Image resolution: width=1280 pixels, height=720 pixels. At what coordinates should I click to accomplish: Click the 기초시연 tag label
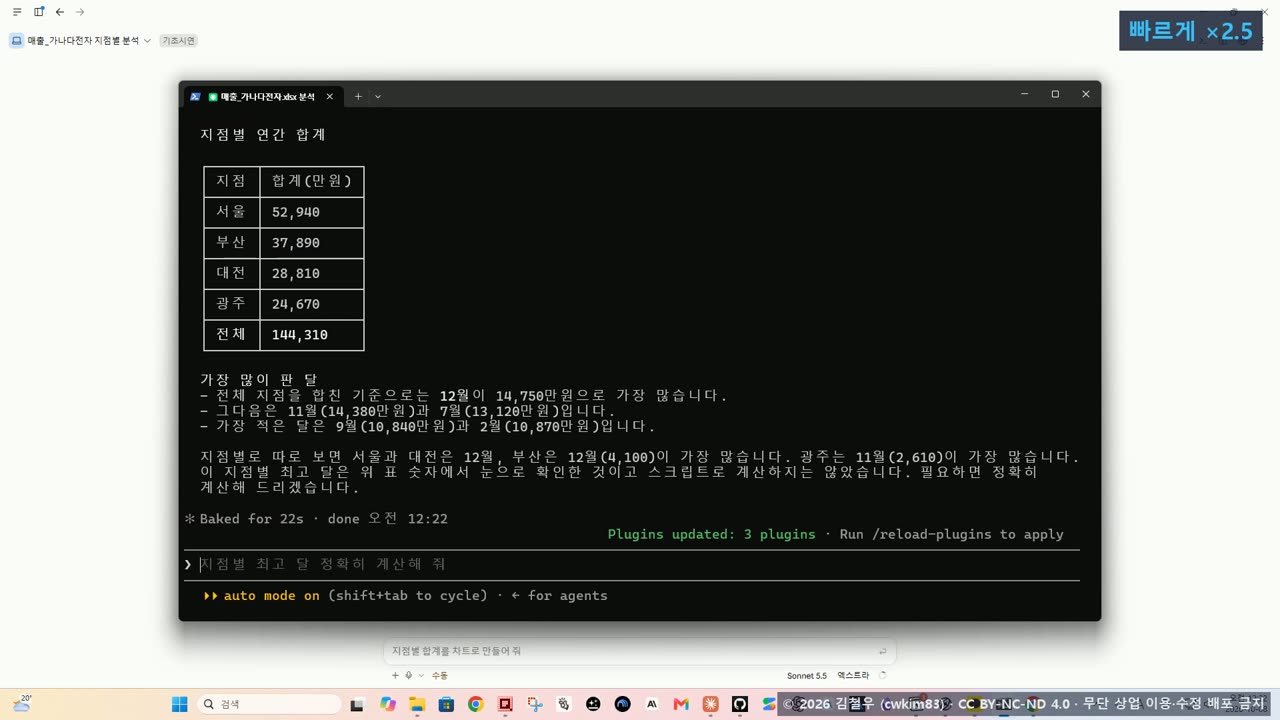pyautogui.click(x=179, y=41)
